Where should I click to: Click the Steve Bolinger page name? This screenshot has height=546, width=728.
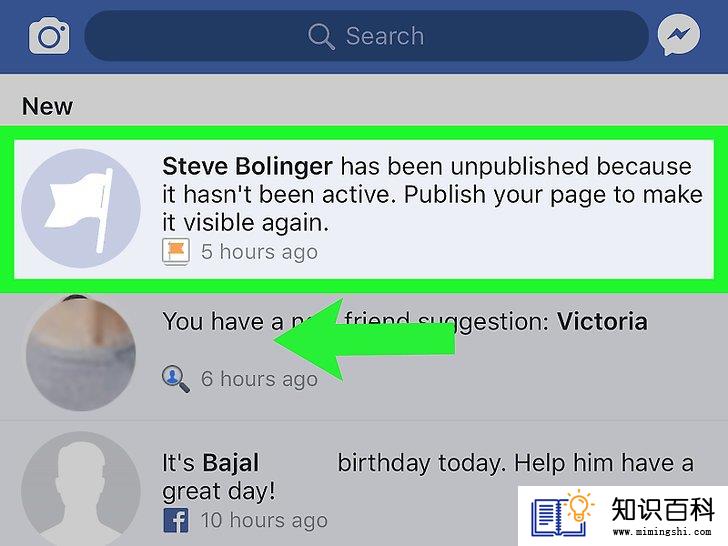(247, 166)
